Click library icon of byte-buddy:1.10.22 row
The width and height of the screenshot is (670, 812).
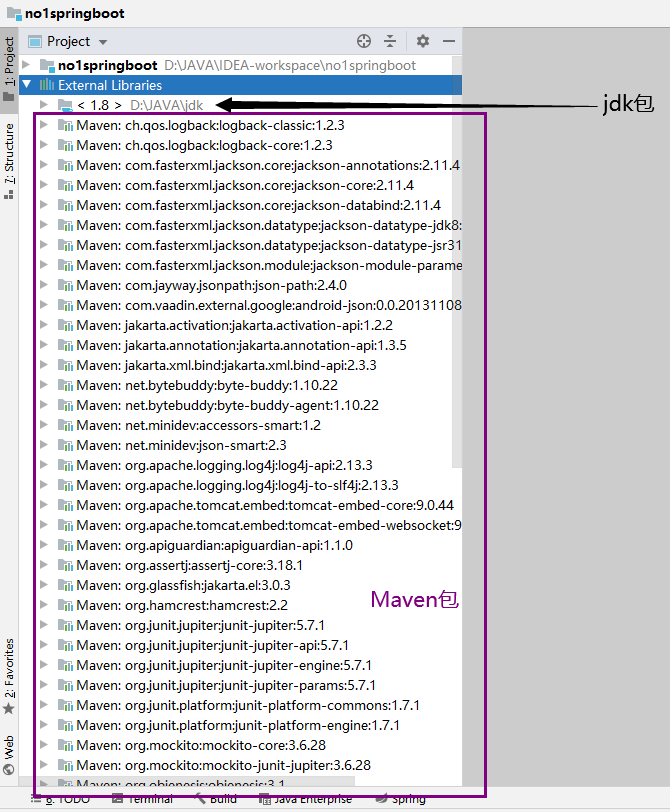pos(65,385)
